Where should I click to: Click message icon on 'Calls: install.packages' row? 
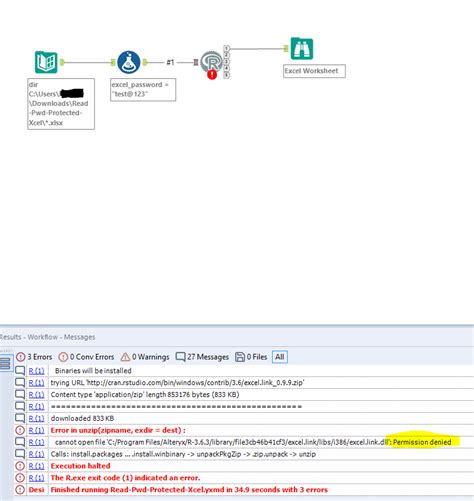[x=20, y=454]
